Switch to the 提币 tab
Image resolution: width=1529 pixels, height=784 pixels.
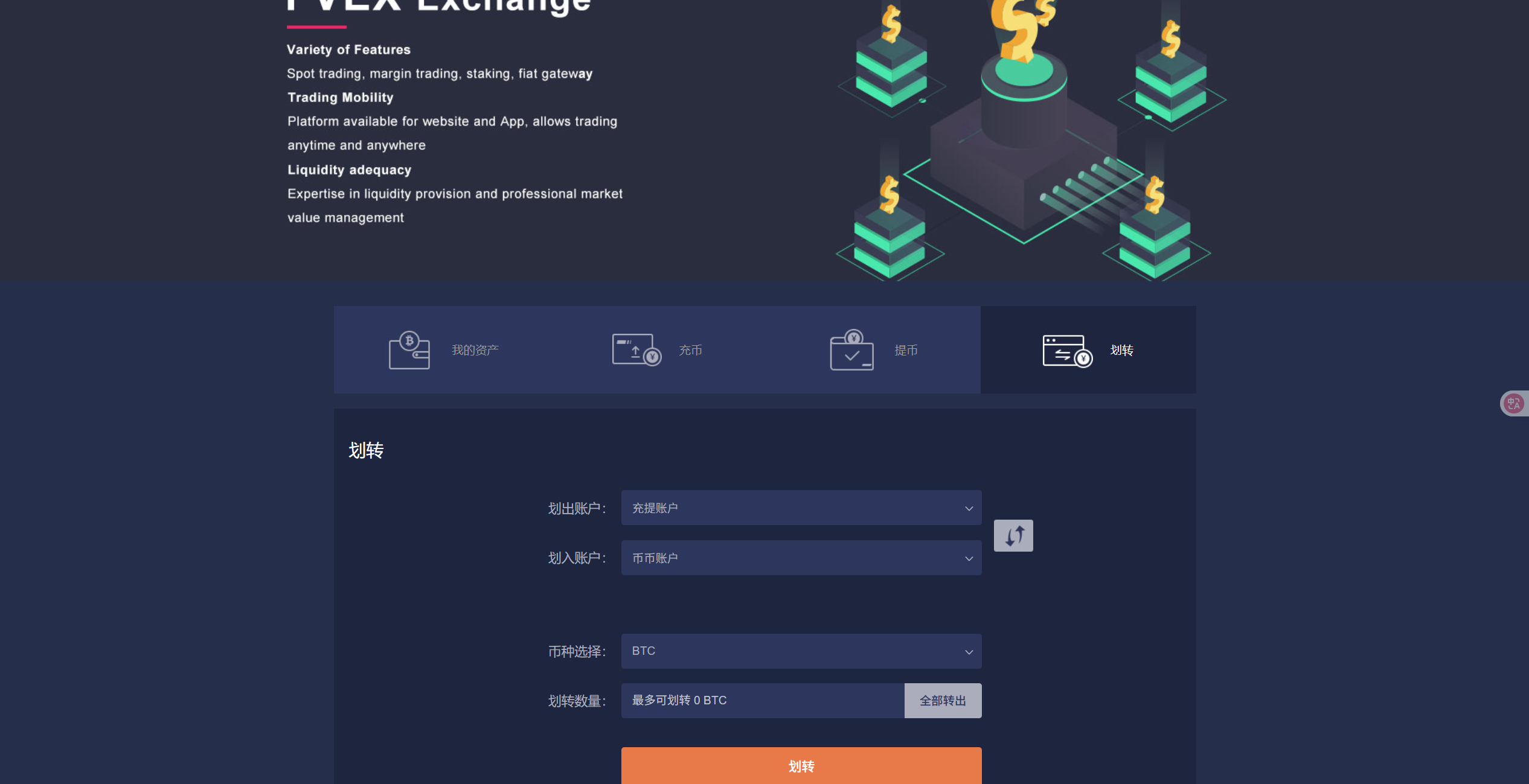tap(906, 351)
